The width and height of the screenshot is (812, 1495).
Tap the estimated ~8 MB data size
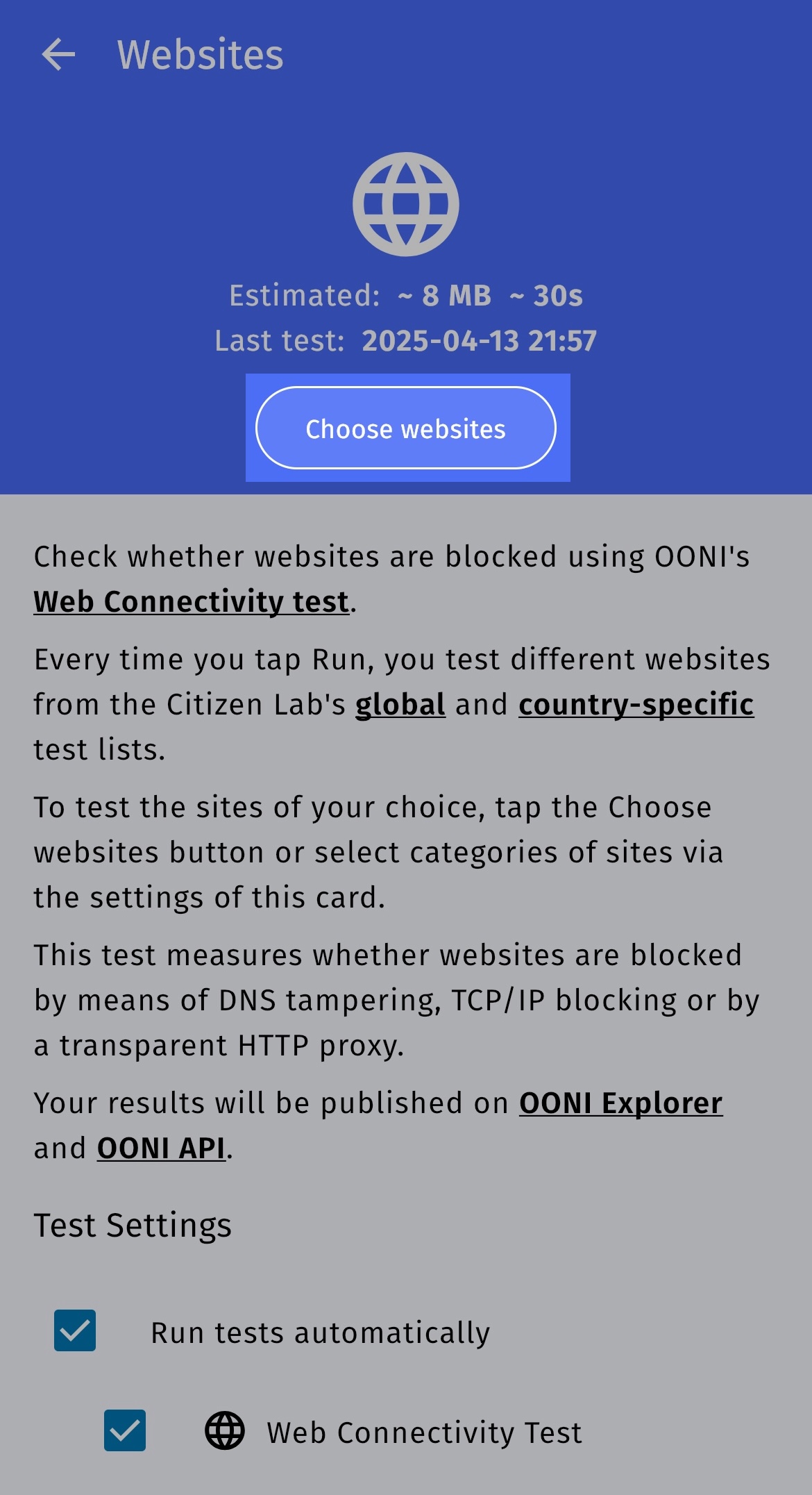click(445, 296)
